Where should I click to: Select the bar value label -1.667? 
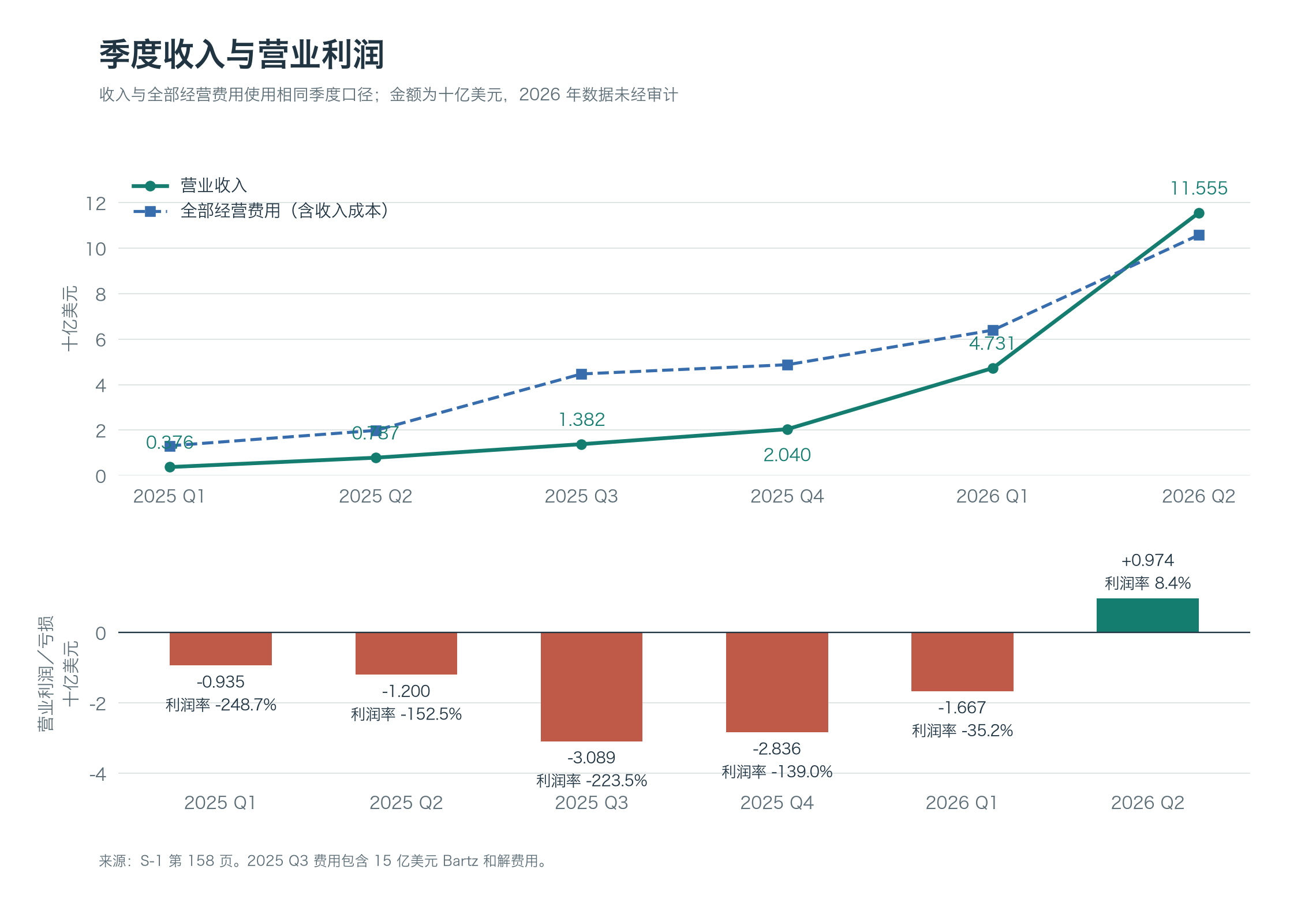click(962, 707)
